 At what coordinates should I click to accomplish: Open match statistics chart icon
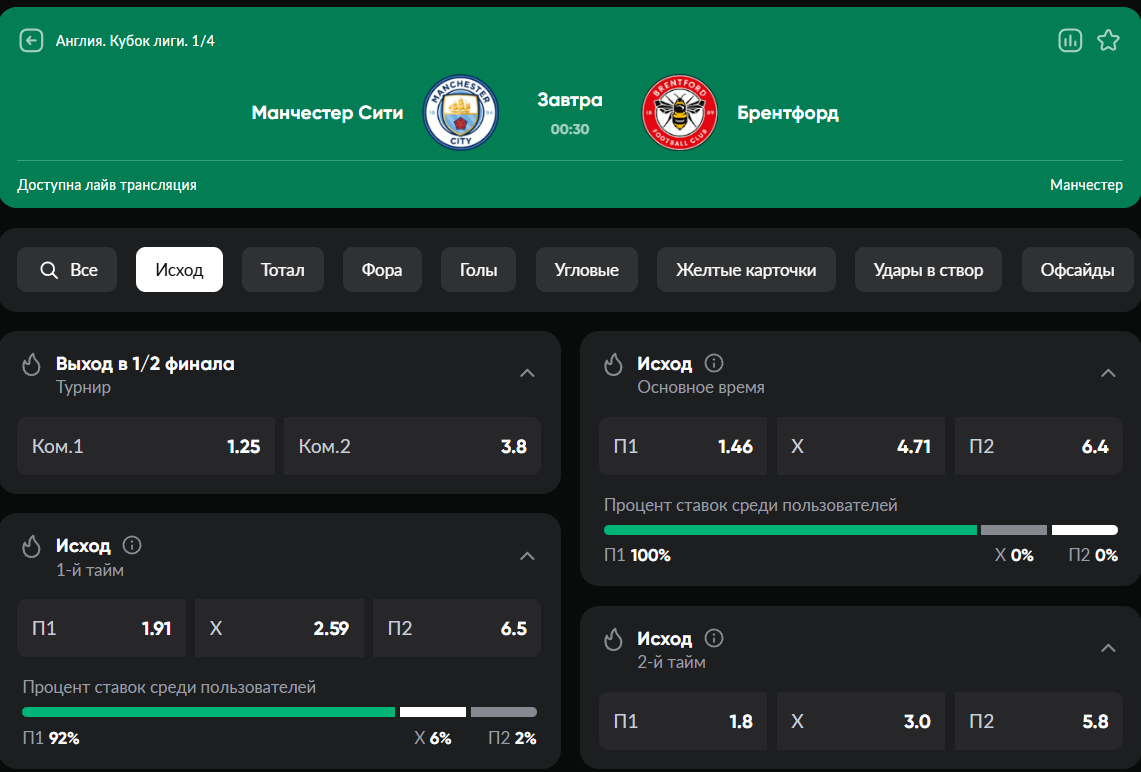tap(1070, 40)
